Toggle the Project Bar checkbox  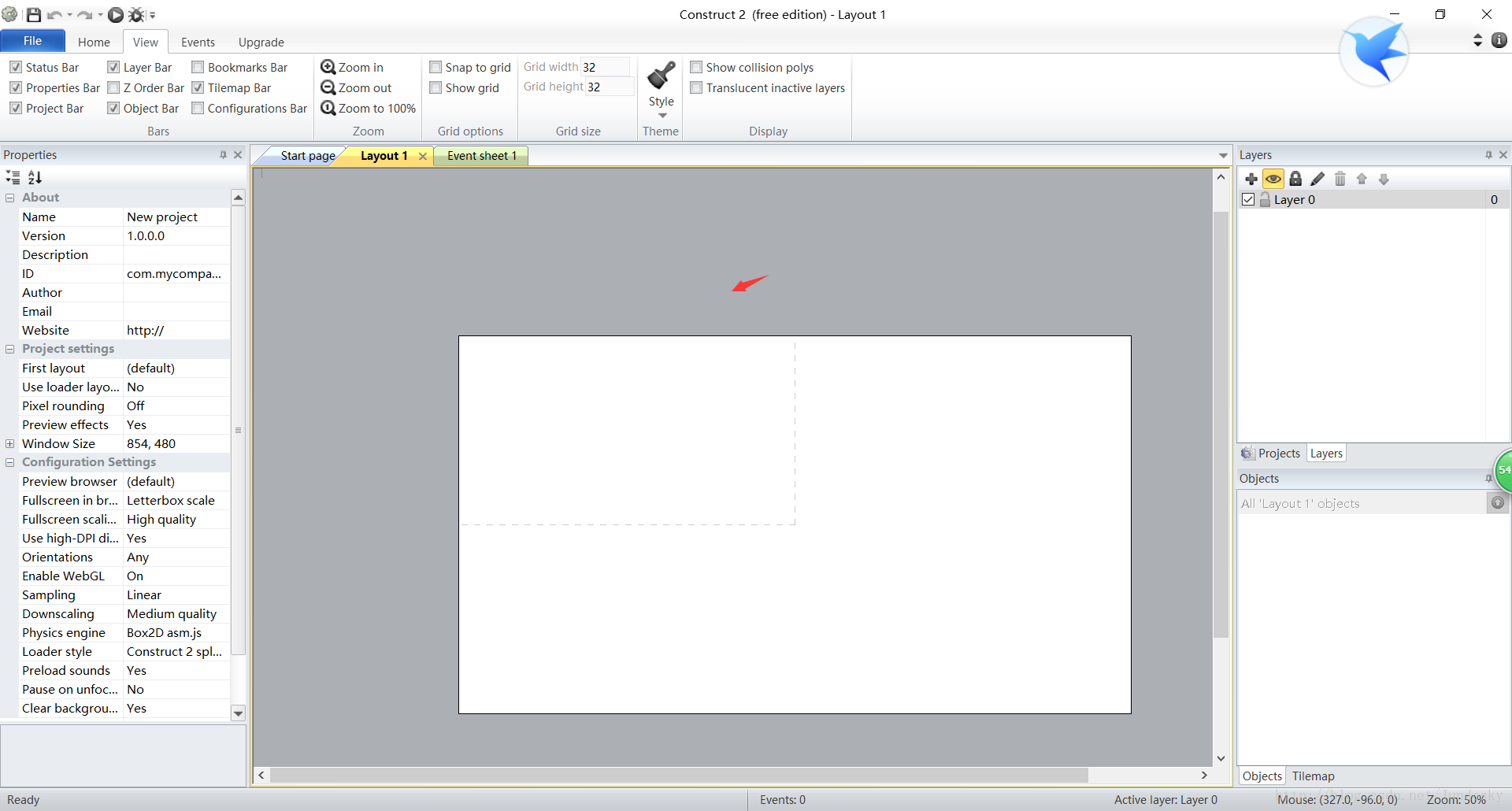pyautogui.click(x=16, y=108)
